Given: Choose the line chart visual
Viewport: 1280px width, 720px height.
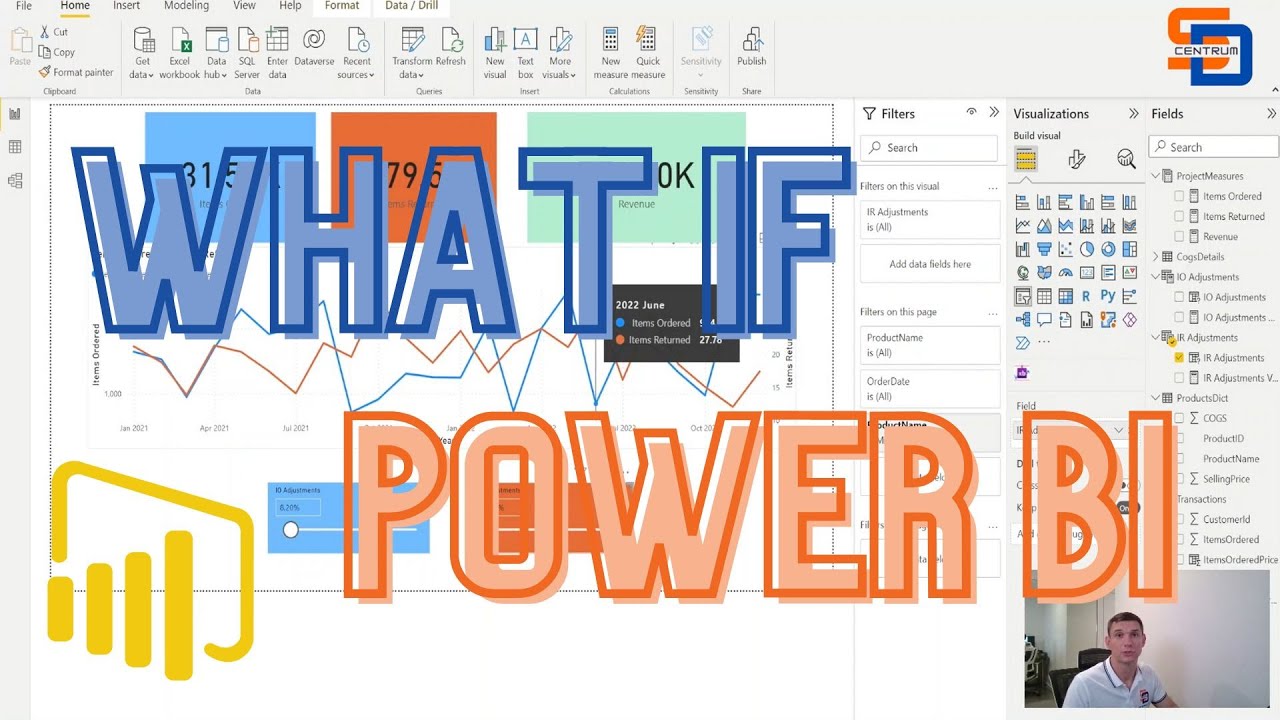Looking at the screenshot, I should click(x=1023, y=226).
